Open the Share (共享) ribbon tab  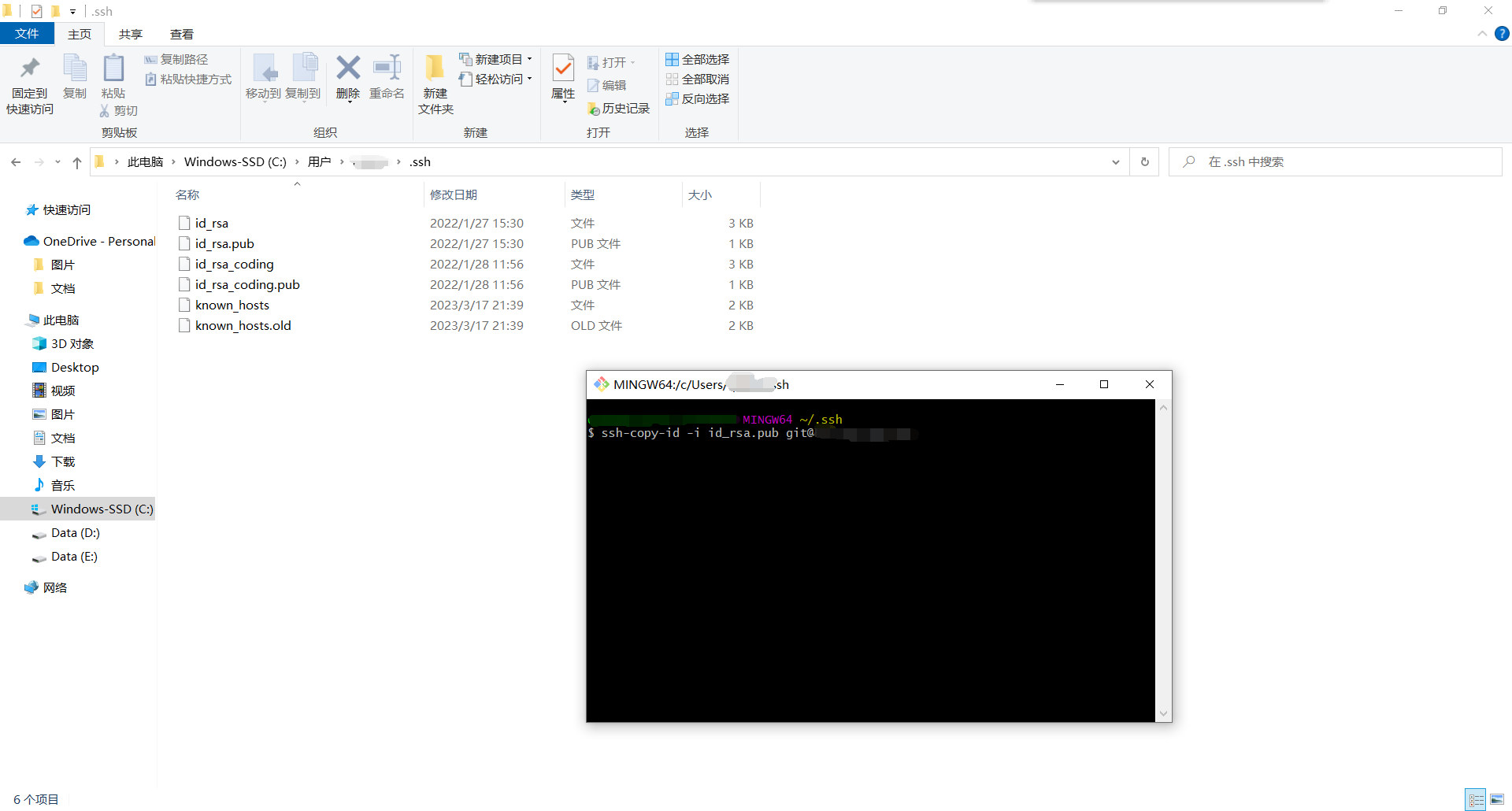[131, 34]
